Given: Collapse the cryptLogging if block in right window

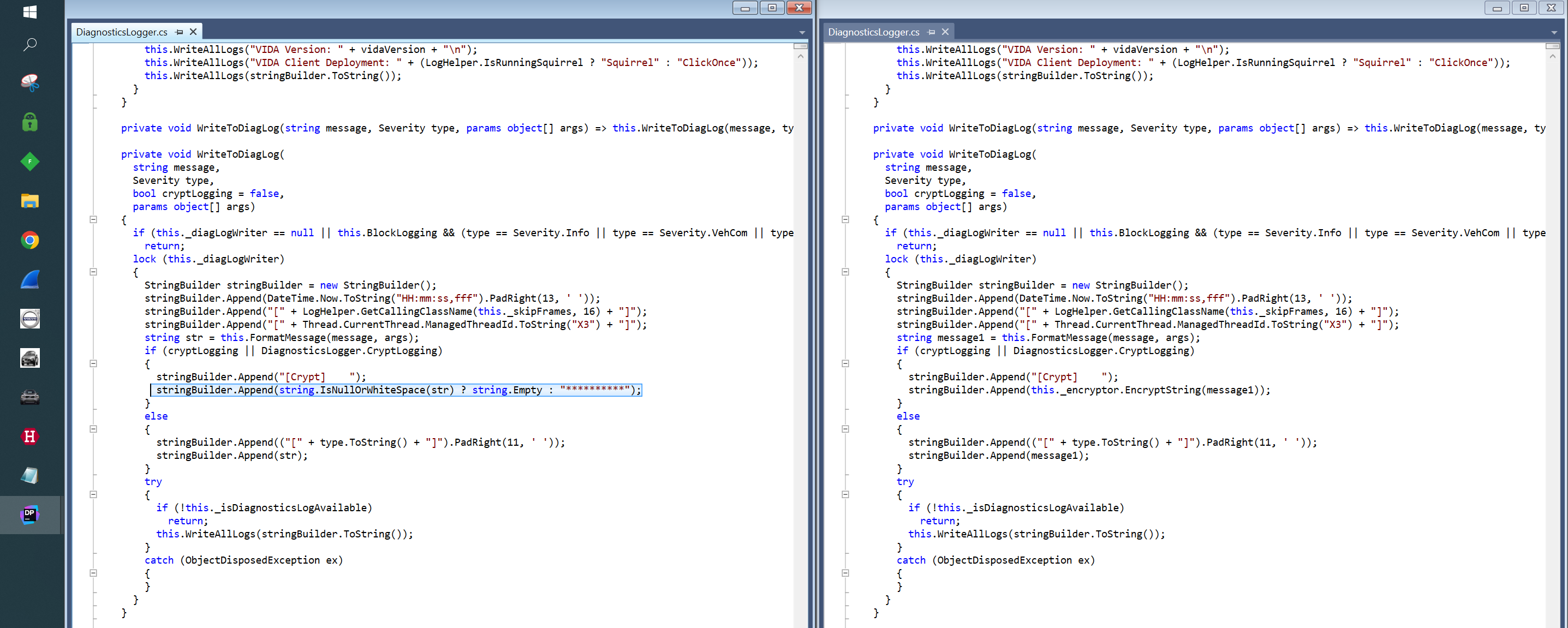Looking at the screenshot, I should point(845,364).
